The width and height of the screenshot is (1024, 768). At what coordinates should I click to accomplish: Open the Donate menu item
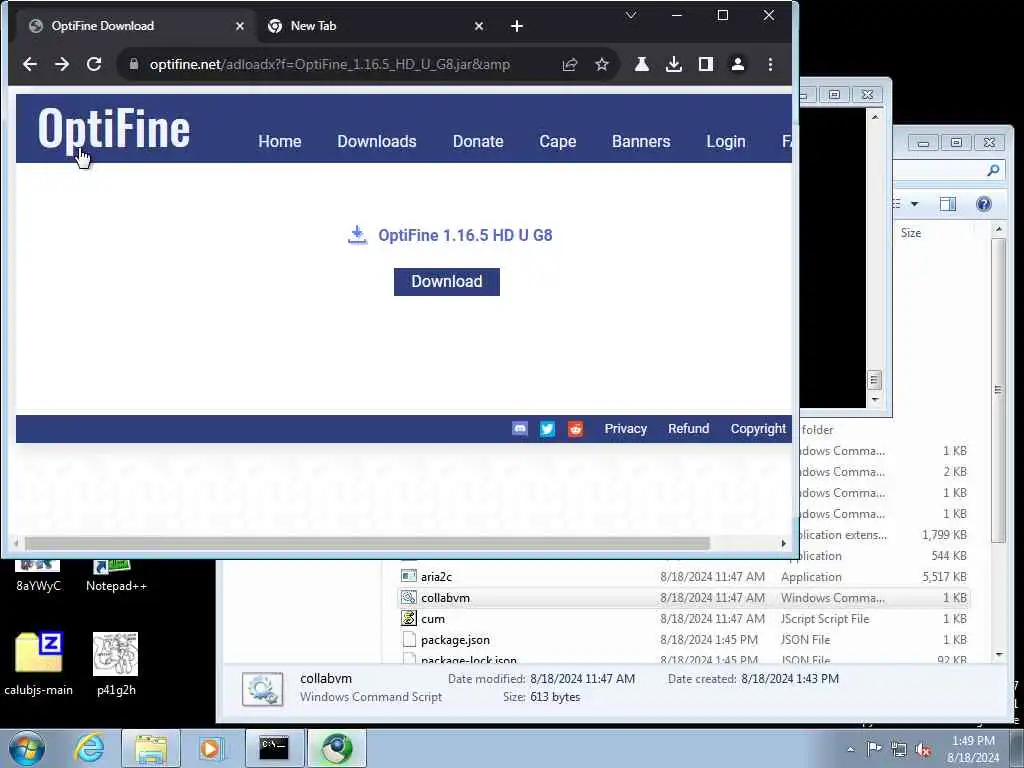click(478, 141)
